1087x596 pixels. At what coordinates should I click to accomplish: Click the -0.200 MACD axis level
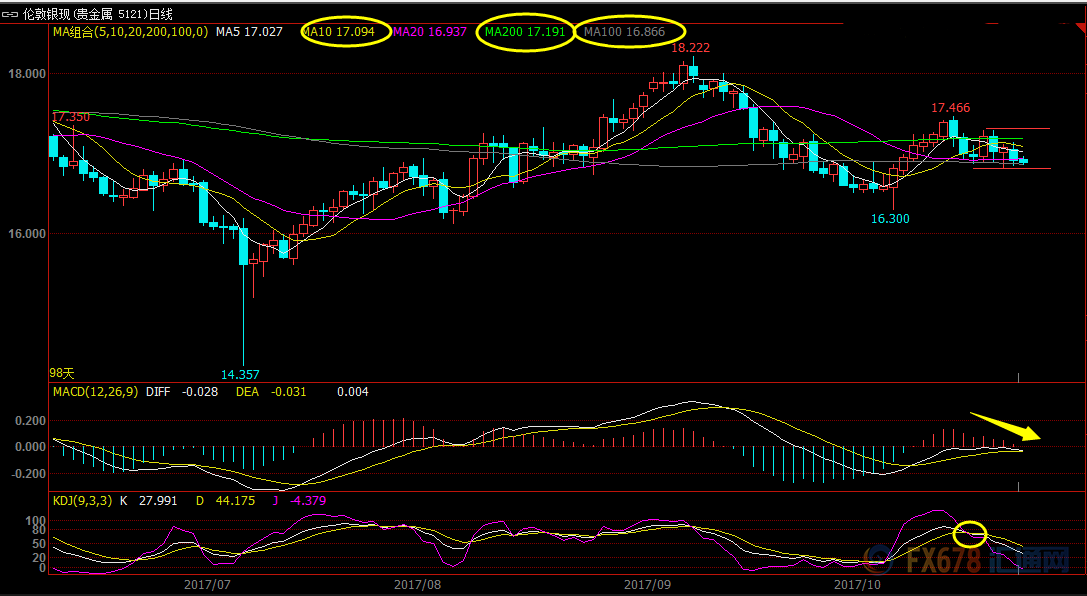pyautogui.click(x=28, y=474)
